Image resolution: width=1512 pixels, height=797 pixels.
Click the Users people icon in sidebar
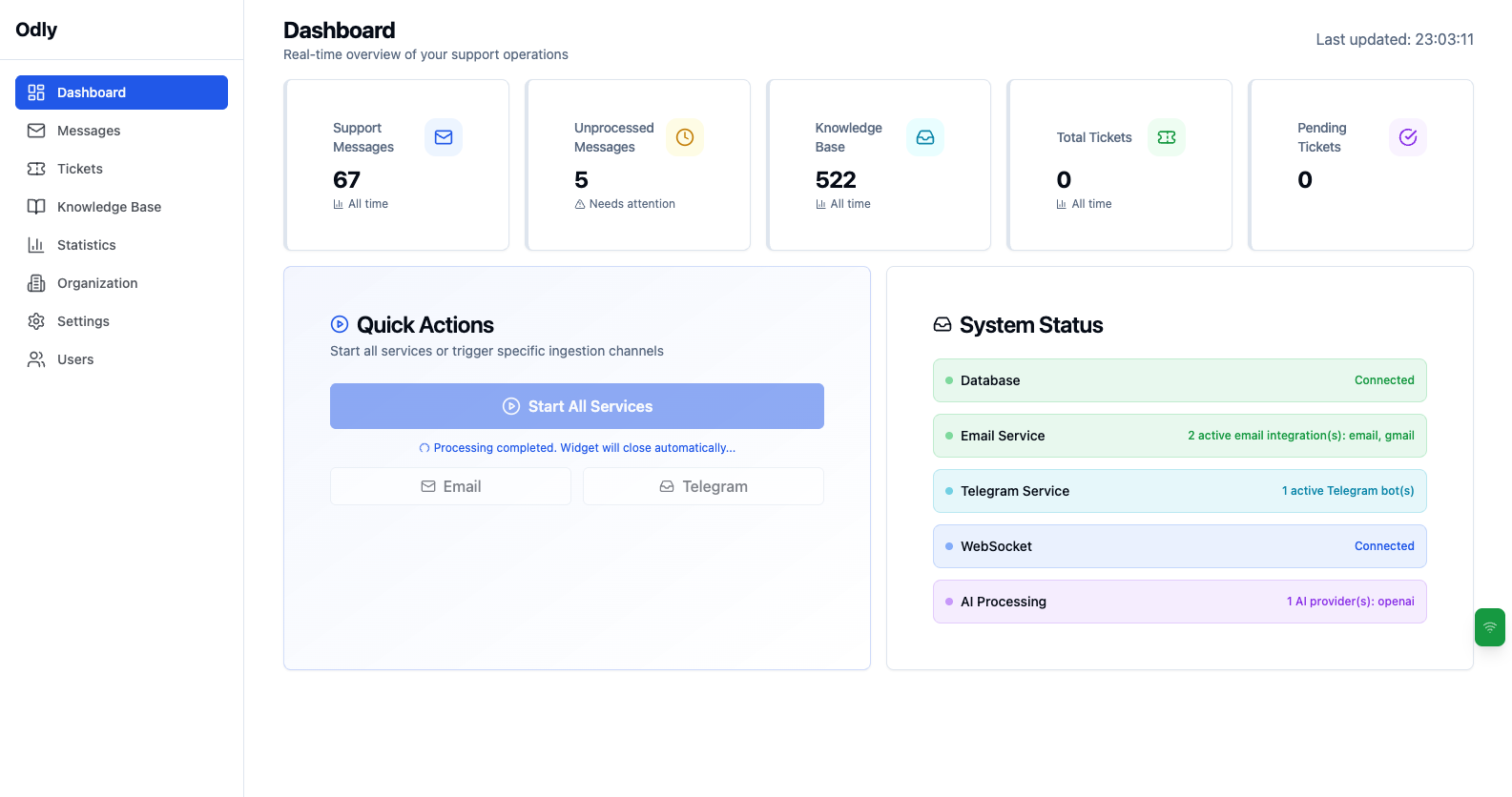click(x=36, y=359)
